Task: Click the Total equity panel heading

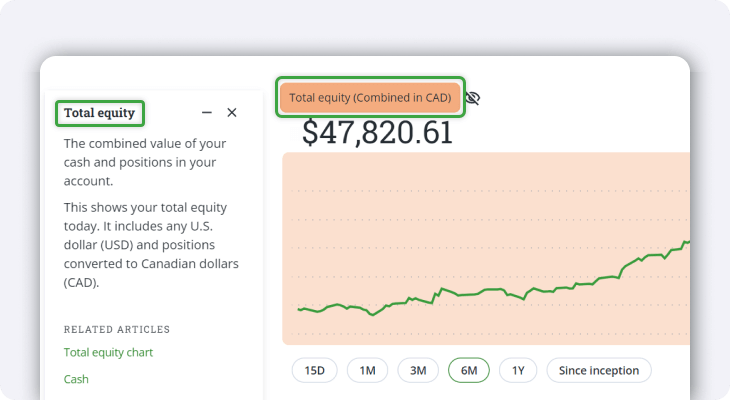Action: coord(99,113)
